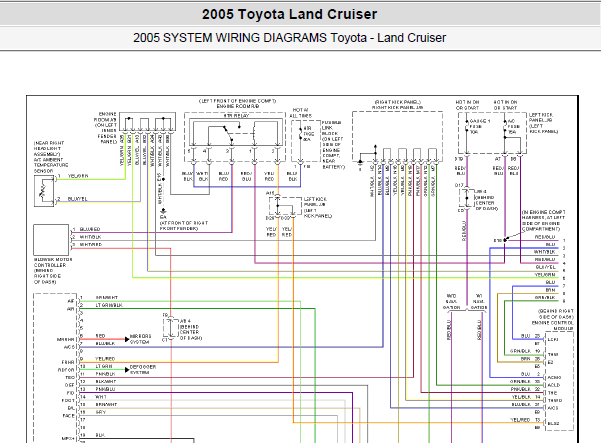Click the EA ground symbol at right front fender
Image resolution: width=601 pixels, height=443 pixels.
(x=163, y=211)
